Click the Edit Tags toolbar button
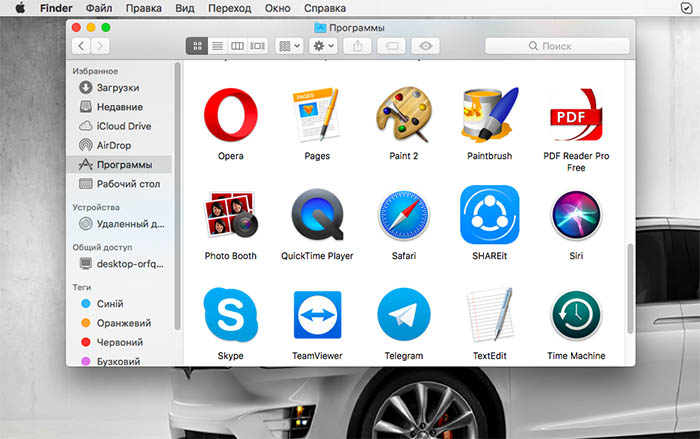 (392, 46)
